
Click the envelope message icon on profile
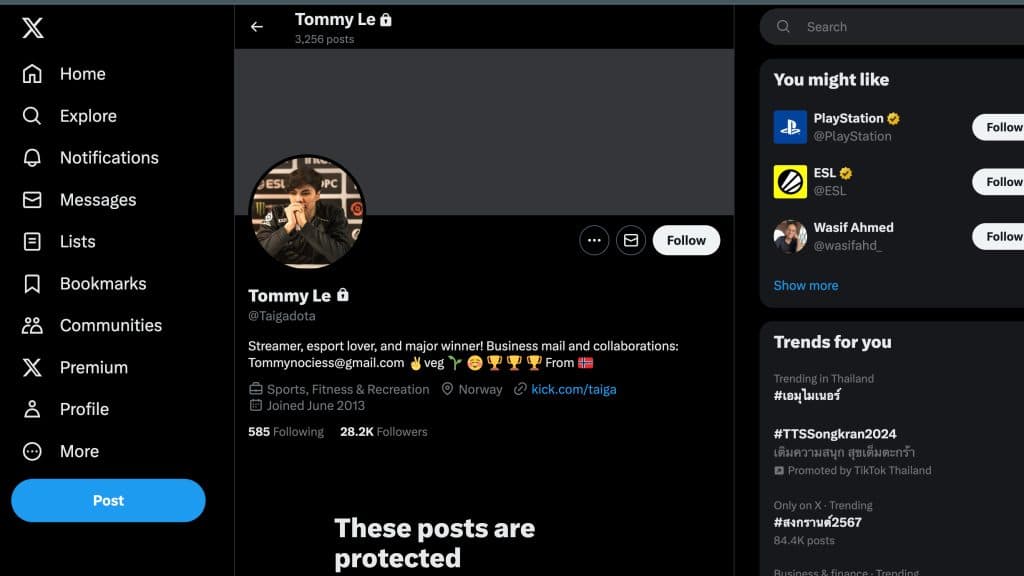[x=631, y=240]
